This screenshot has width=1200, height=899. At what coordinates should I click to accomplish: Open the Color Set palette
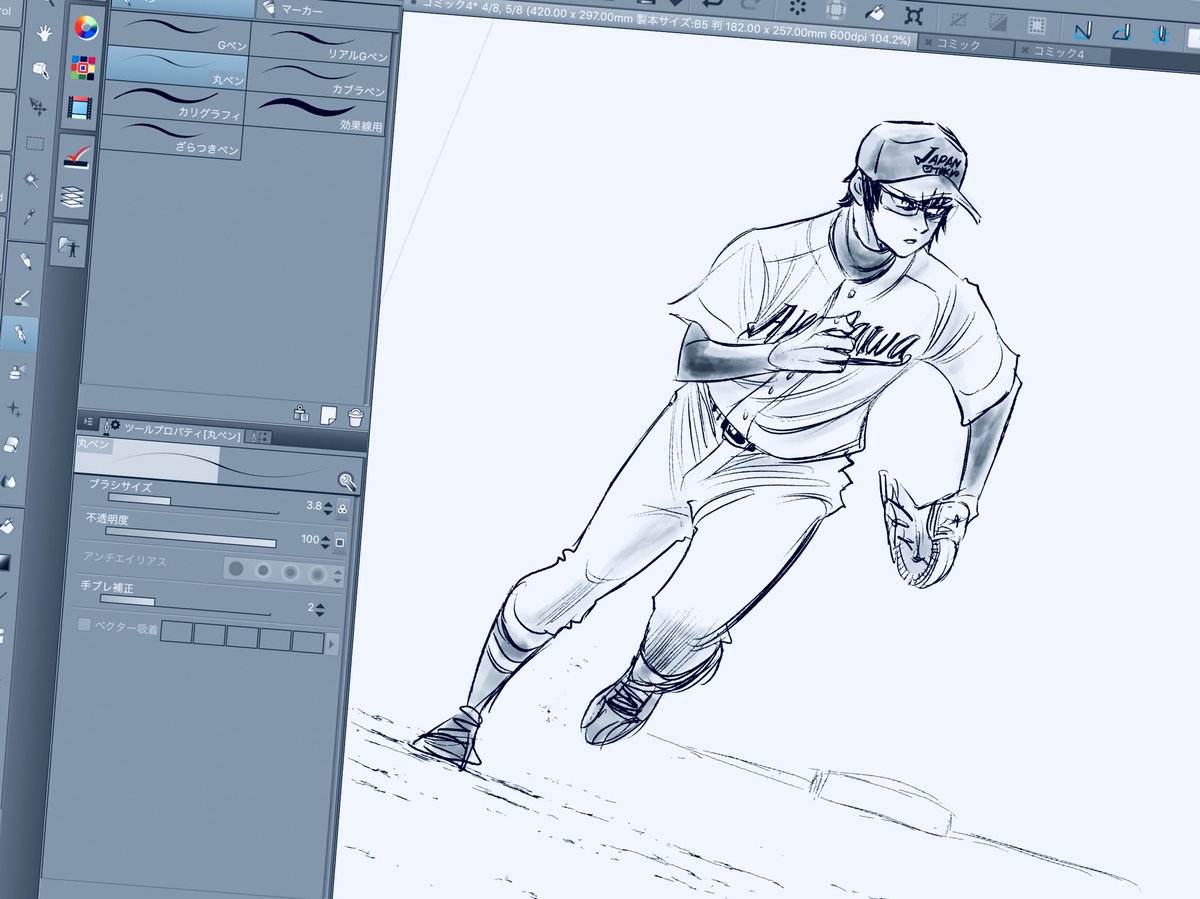click(82, 67)
